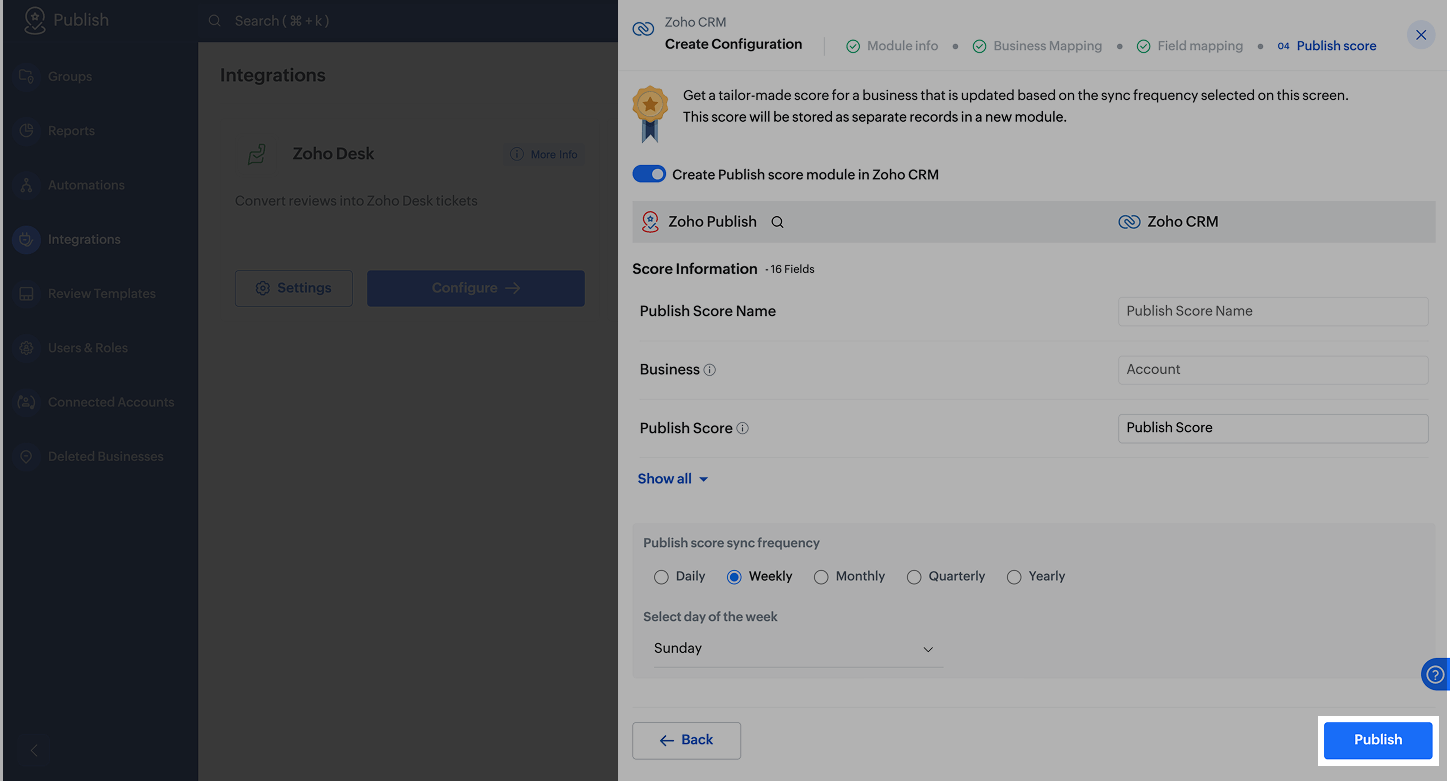Click the Automations sidebar icon

pos(27,185)
